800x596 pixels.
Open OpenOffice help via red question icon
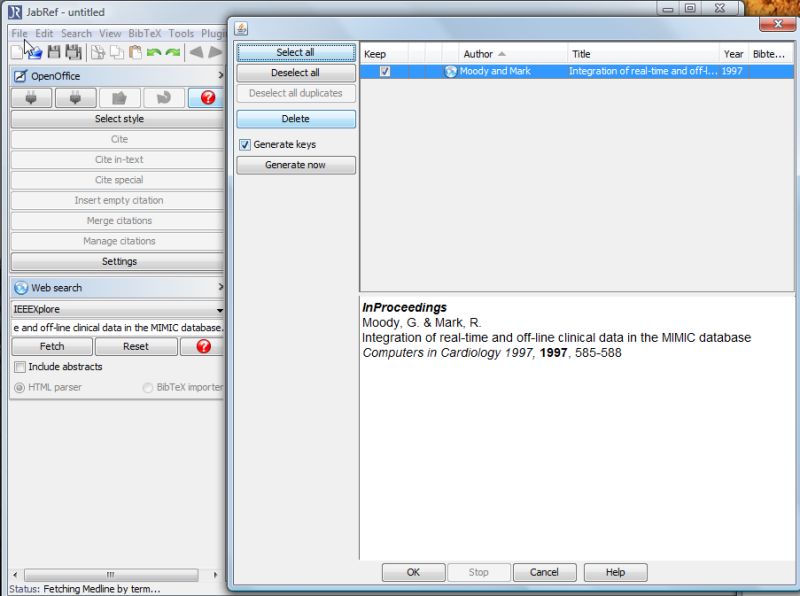point(207,97)
